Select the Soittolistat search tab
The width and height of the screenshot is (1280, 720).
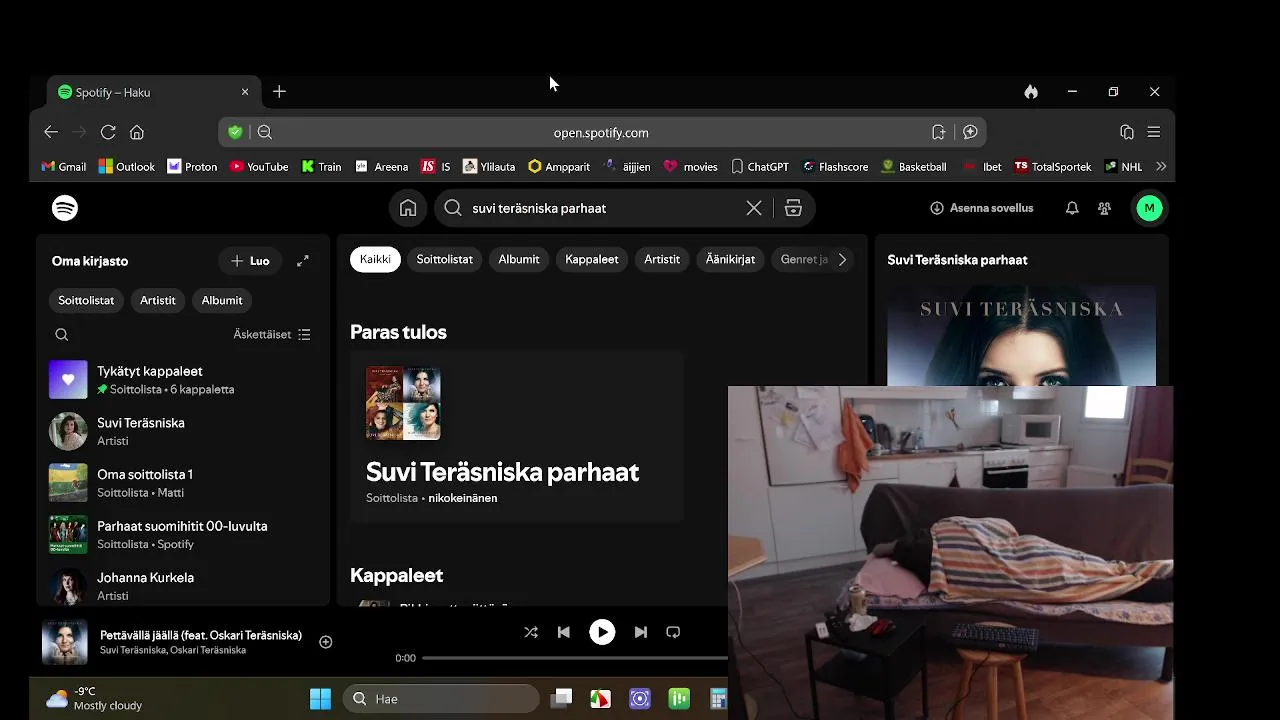444,259
